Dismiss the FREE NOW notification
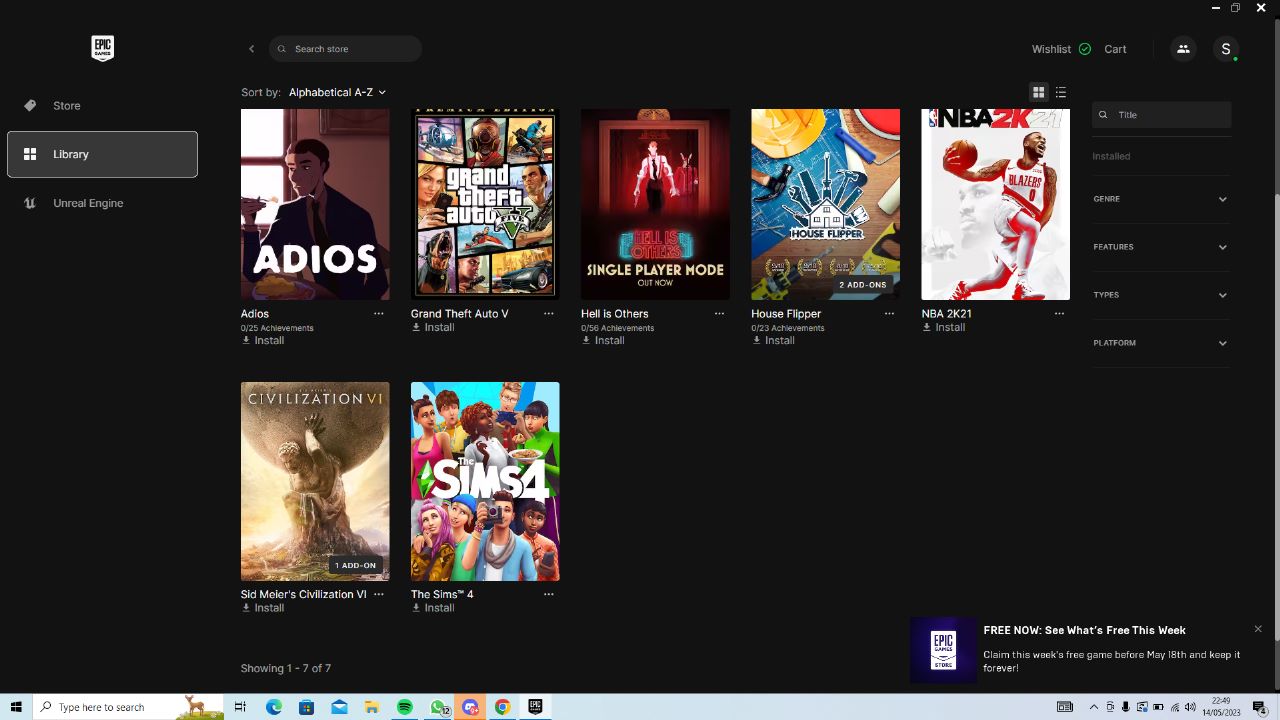1280x720 pixels. point(1258,629)
